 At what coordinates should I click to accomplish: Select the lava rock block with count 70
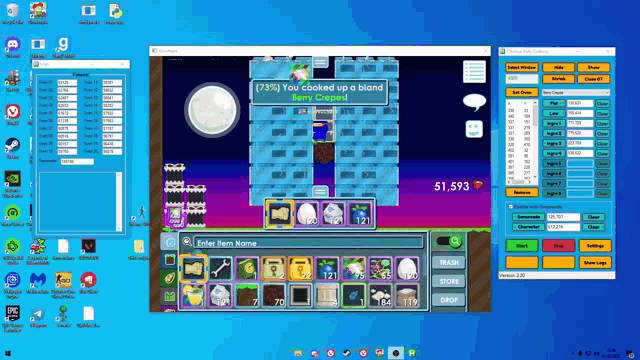point(273,296)
